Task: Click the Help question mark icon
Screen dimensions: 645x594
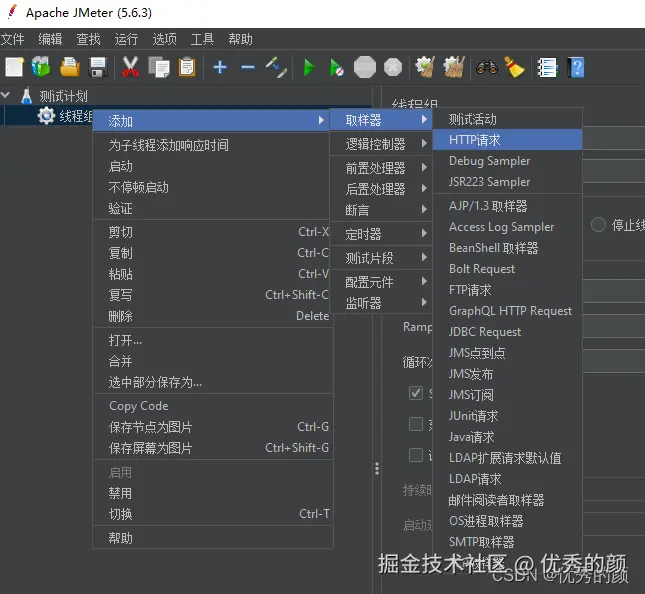Action: (x=576, y=67)
